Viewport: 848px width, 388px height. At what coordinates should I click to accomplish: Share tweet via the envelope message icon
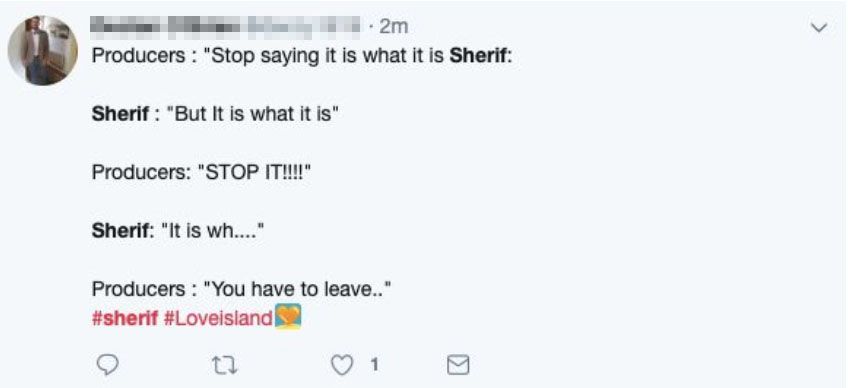pyautogui.click(x=459, y=366)
